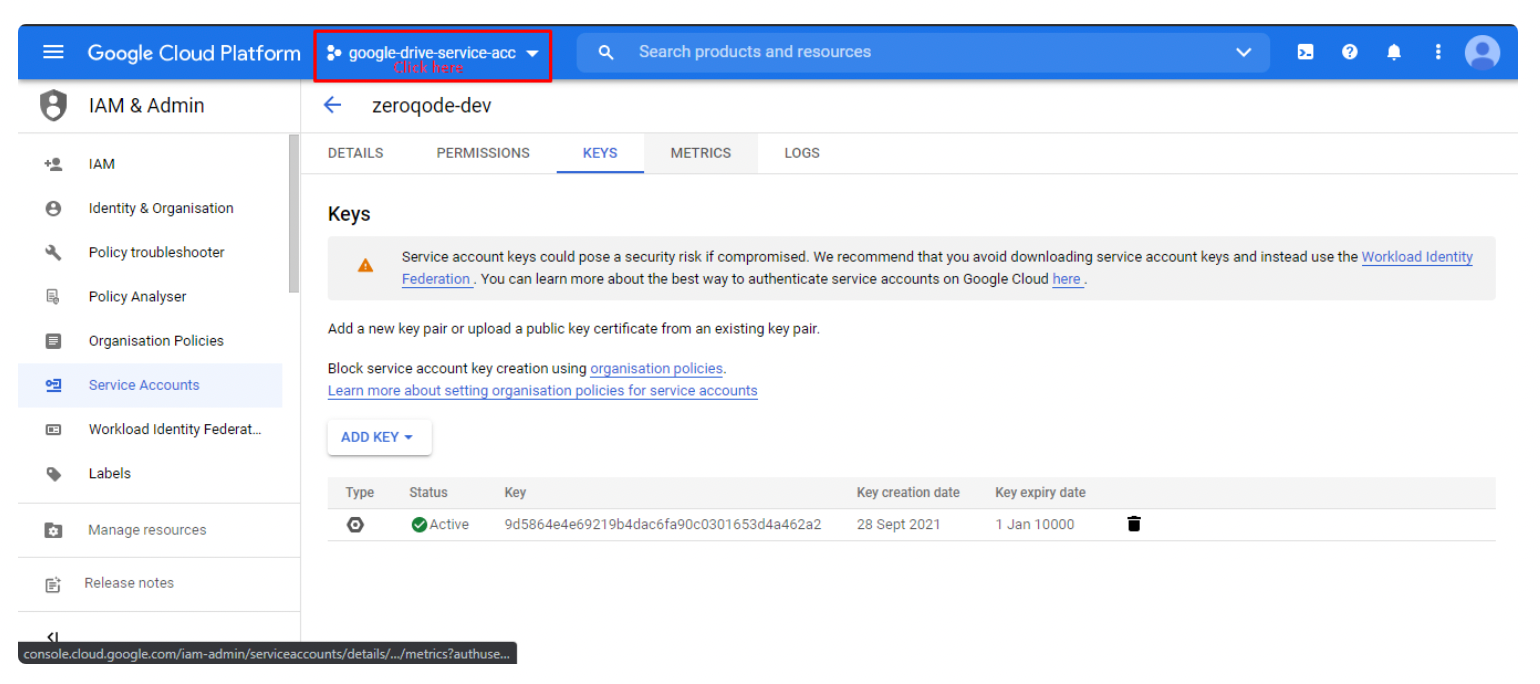The width and height of the screenshot is (1540, 684).
Task: Click the '28 Sept 2021' creation date
Action: (898, 524)
